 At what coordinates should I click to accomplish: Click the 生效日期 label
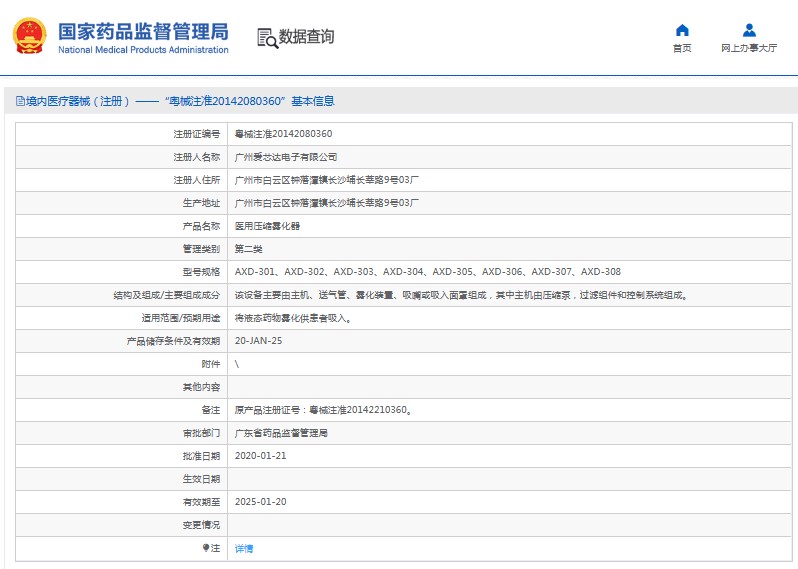(x=201, y=479)
